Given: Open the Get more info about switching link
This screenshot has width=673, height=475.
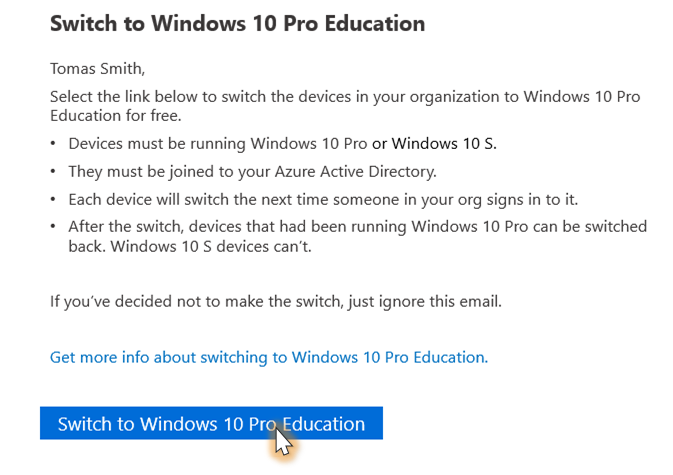Looking at the screenshot, I should coord(269,356).
